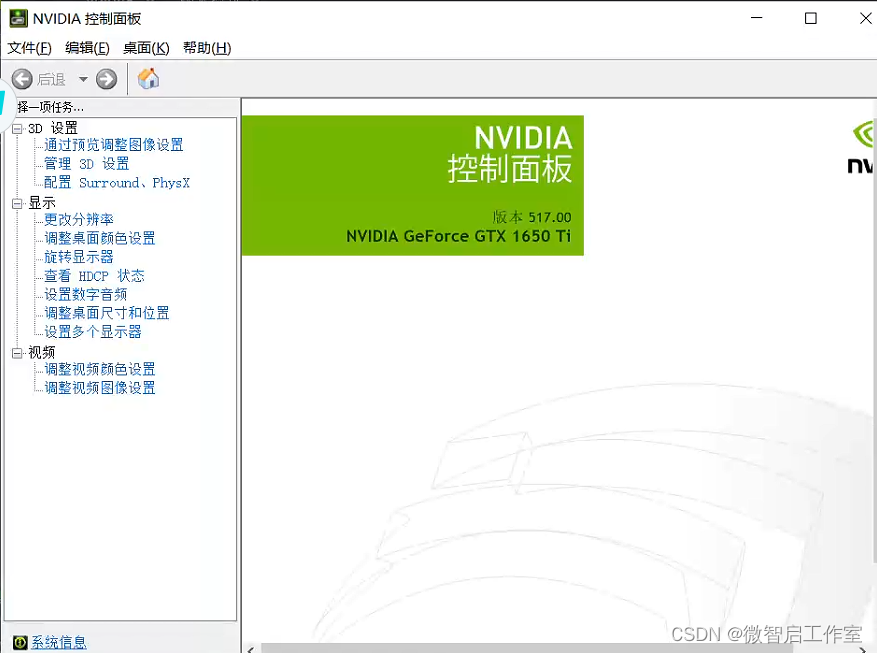Screen dimensions: 877x653
Task: Select 查看 HDCP 状态
Action: (x=94, y=276)
